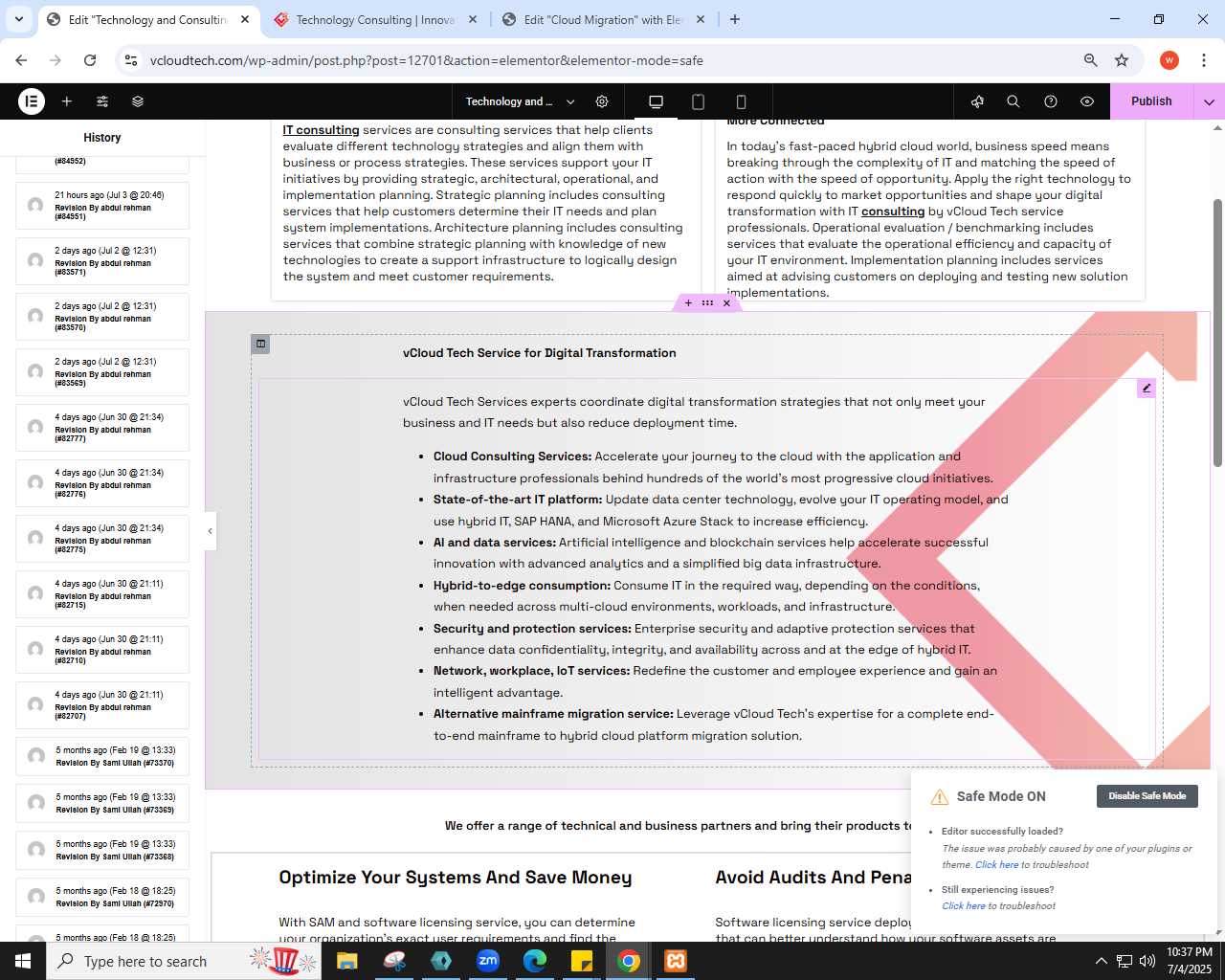Expand the Publish options arrow
This screenshot has width=1225, height=980.
[1209, 101]
